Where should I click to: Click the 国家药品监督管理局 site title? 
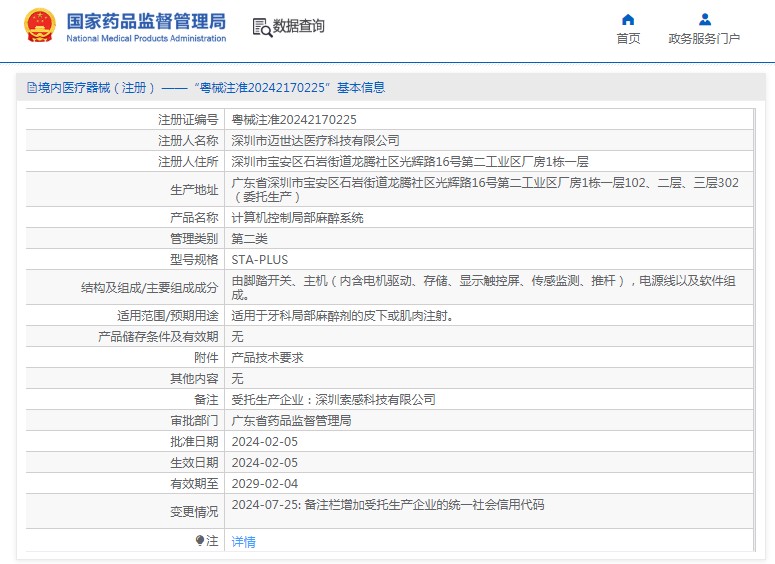point(146,21)
